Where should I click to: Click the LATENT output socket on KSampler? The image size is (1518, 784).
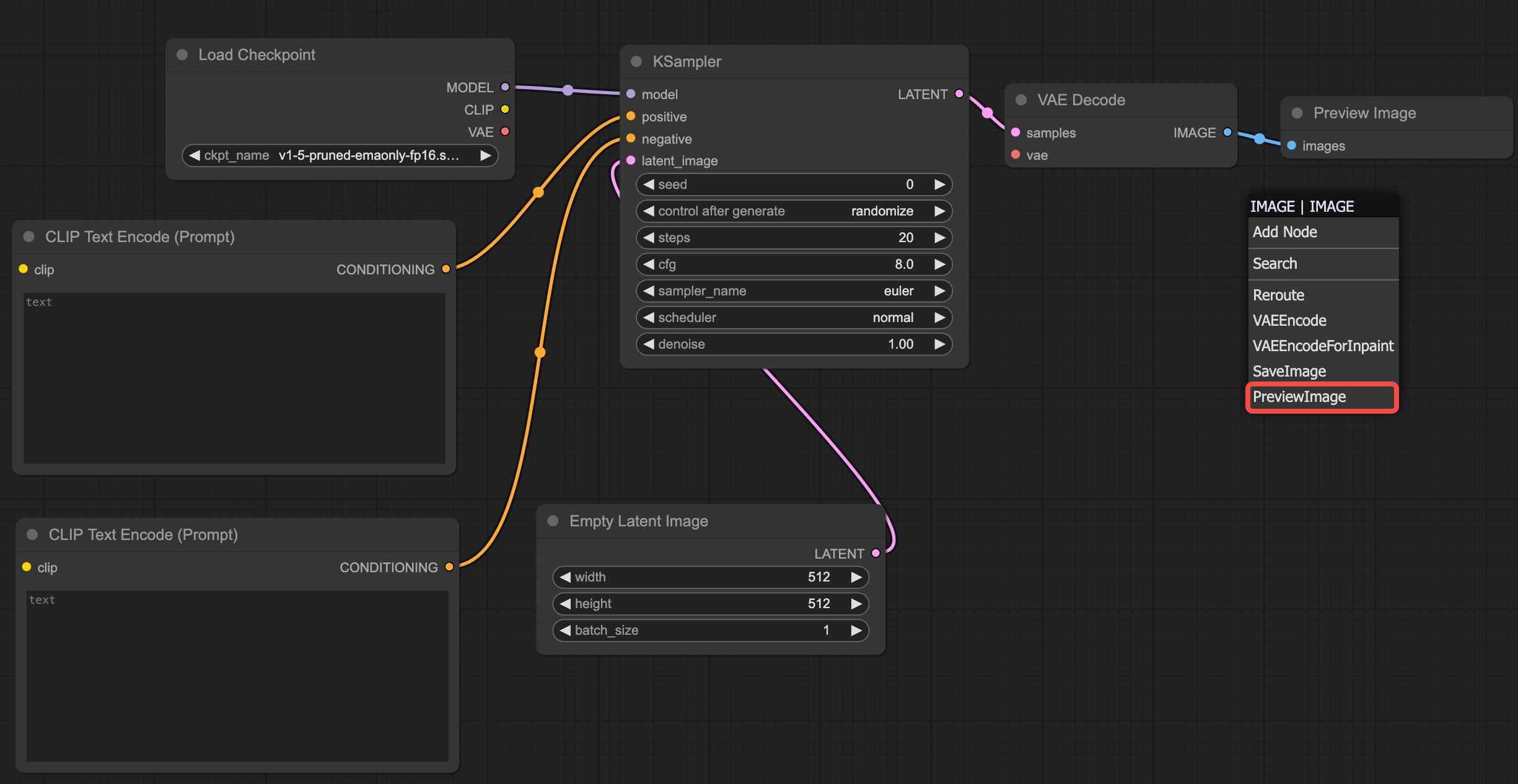[959, 94]
